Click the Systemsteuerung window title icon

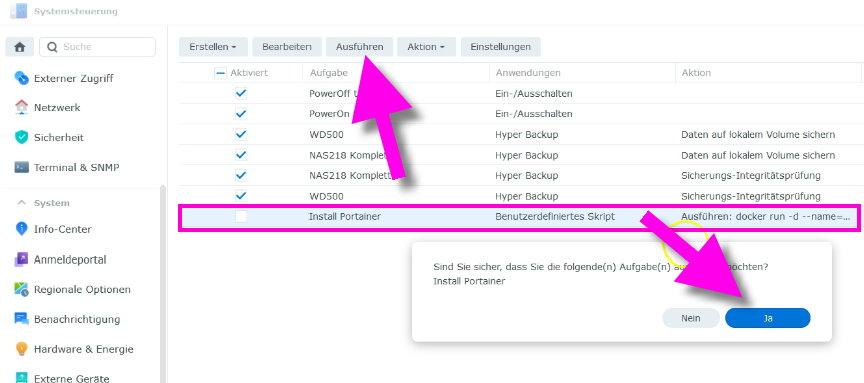(x=18, y=10)
